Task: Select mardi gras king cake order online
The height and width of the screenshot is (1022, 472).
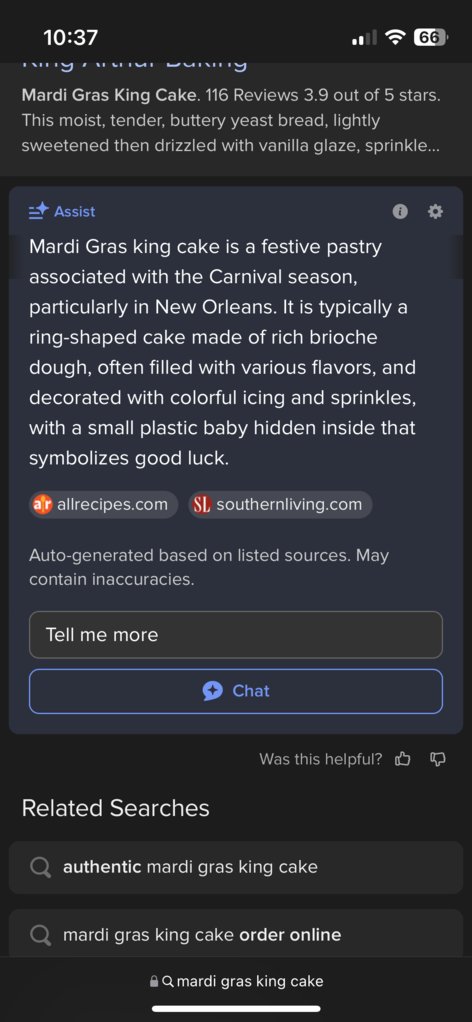Action: click(236, 933)
